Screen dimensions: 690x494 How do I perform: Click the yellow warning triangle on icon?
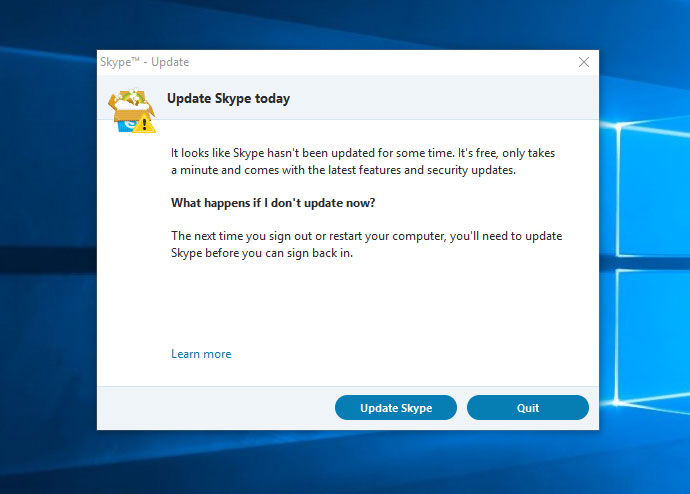coord(147,124)
